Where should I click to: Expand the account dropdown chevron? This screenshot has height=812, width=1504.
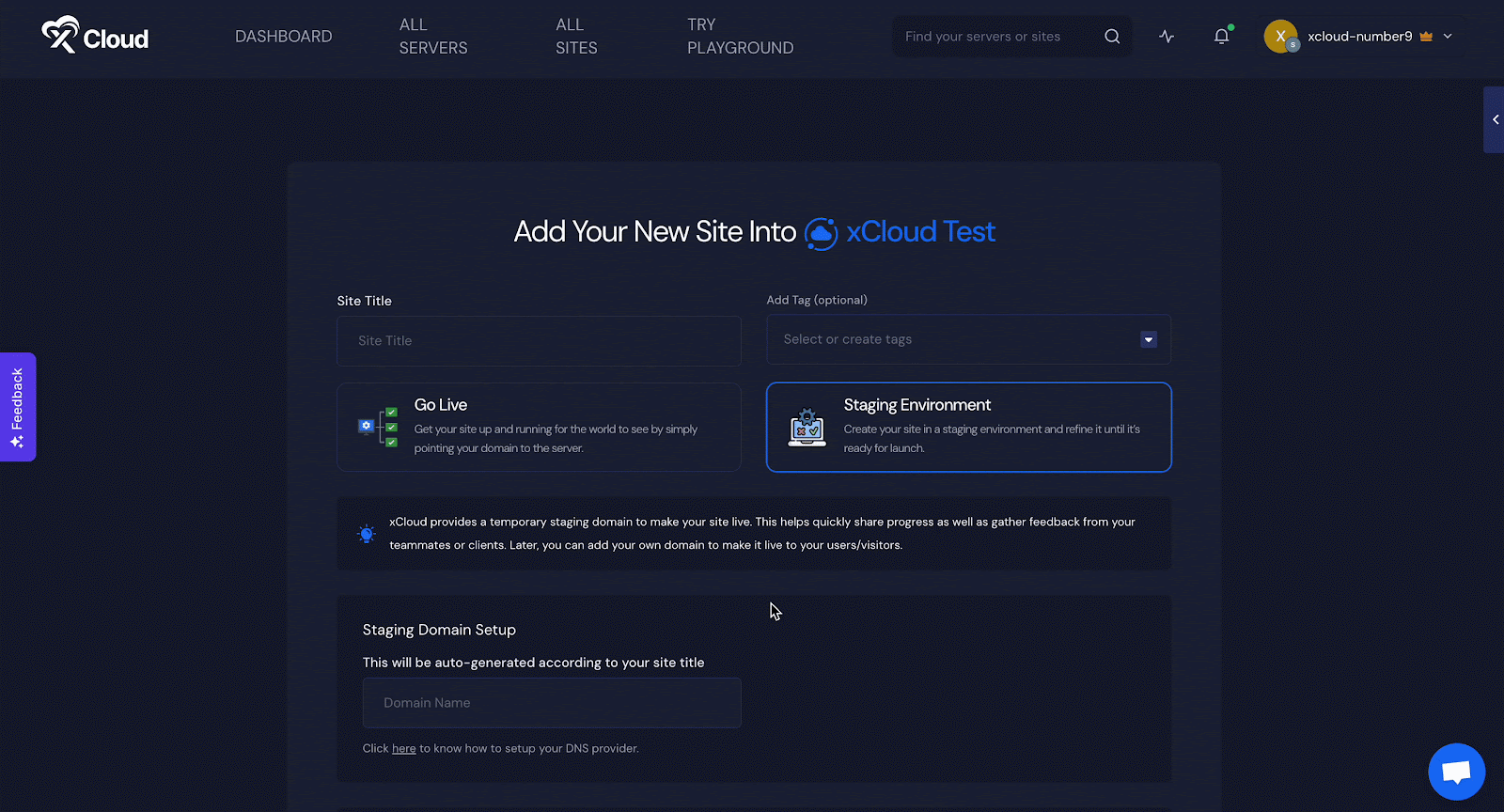(1448, 37)
